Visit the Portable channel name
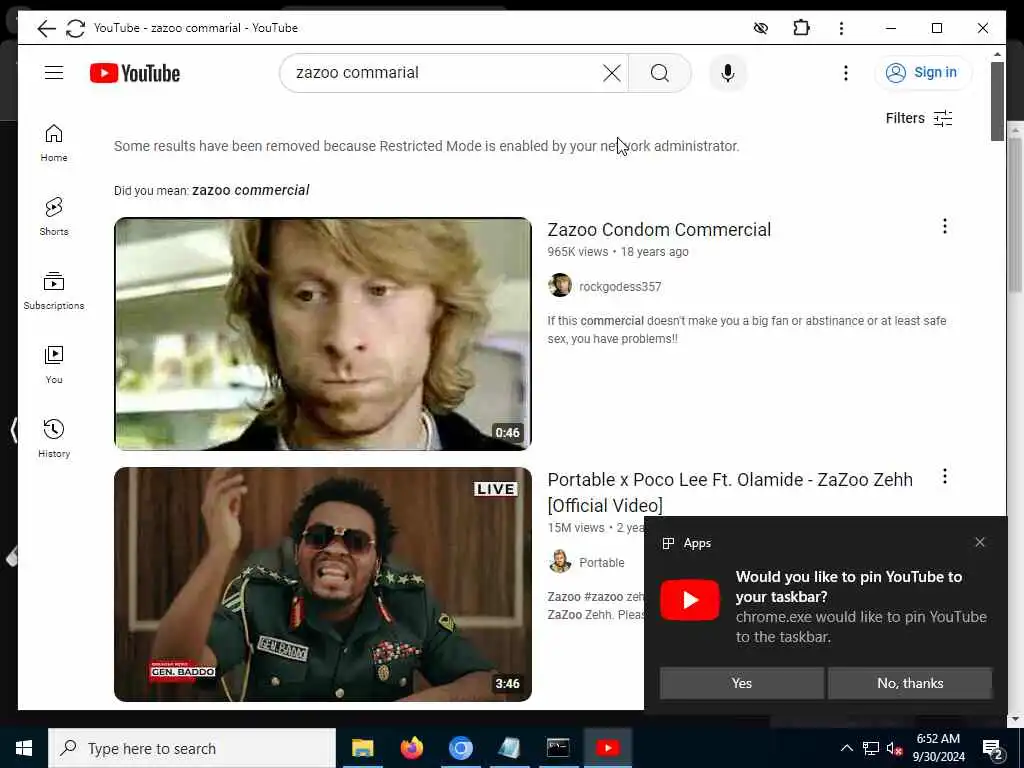 click(601, 563)
